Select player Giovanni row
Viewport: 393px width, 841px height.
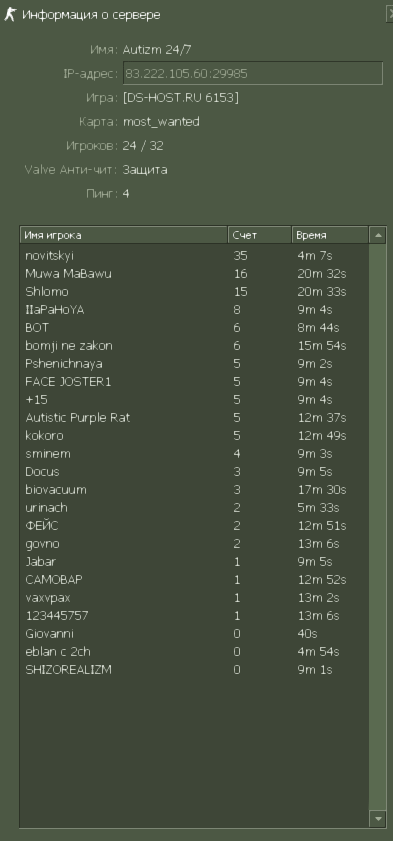(x=195, y=634)
